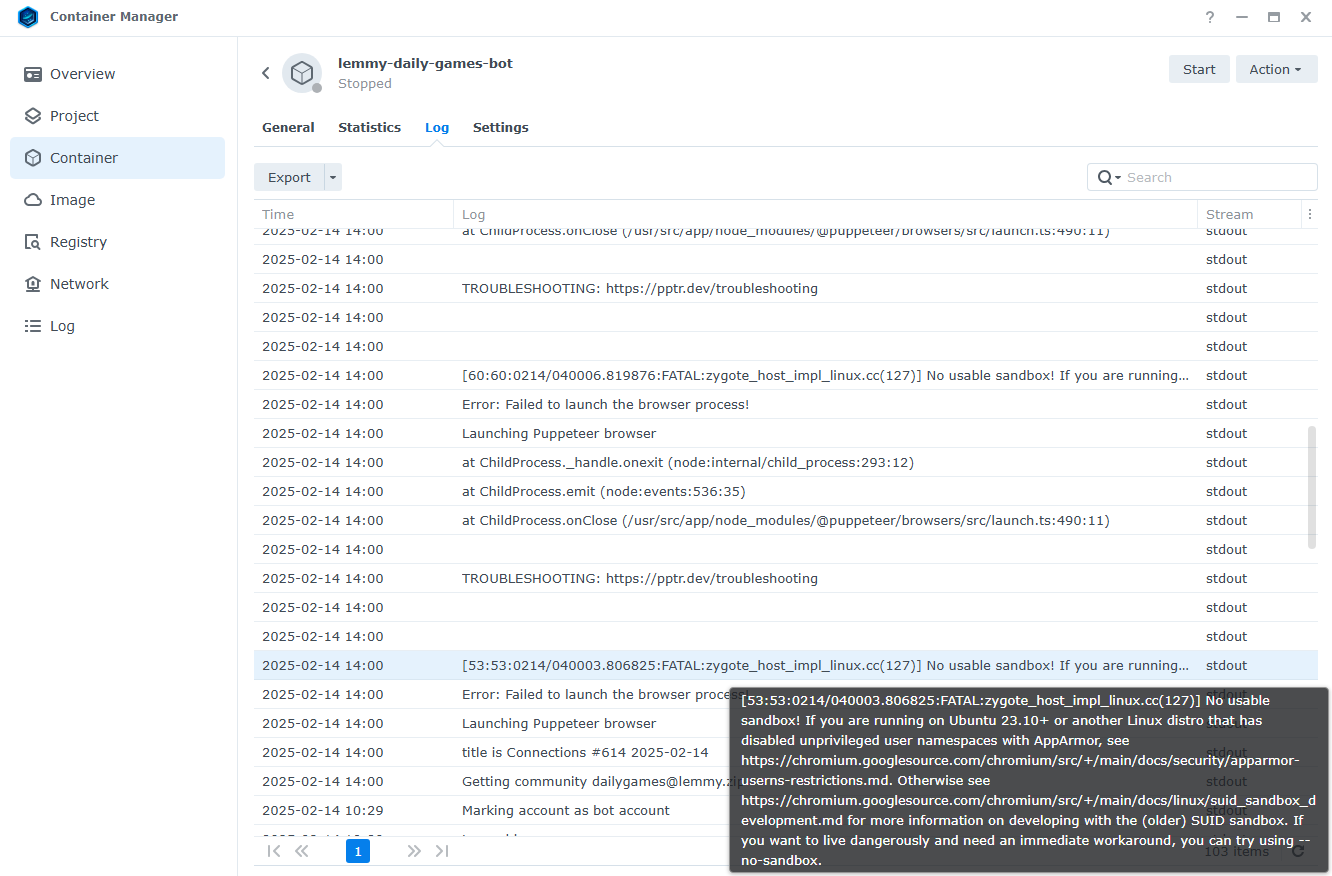This screenshot has height=876, width=1332.
Task: Open the Settings tab
Action: click(x=500, y=127)
